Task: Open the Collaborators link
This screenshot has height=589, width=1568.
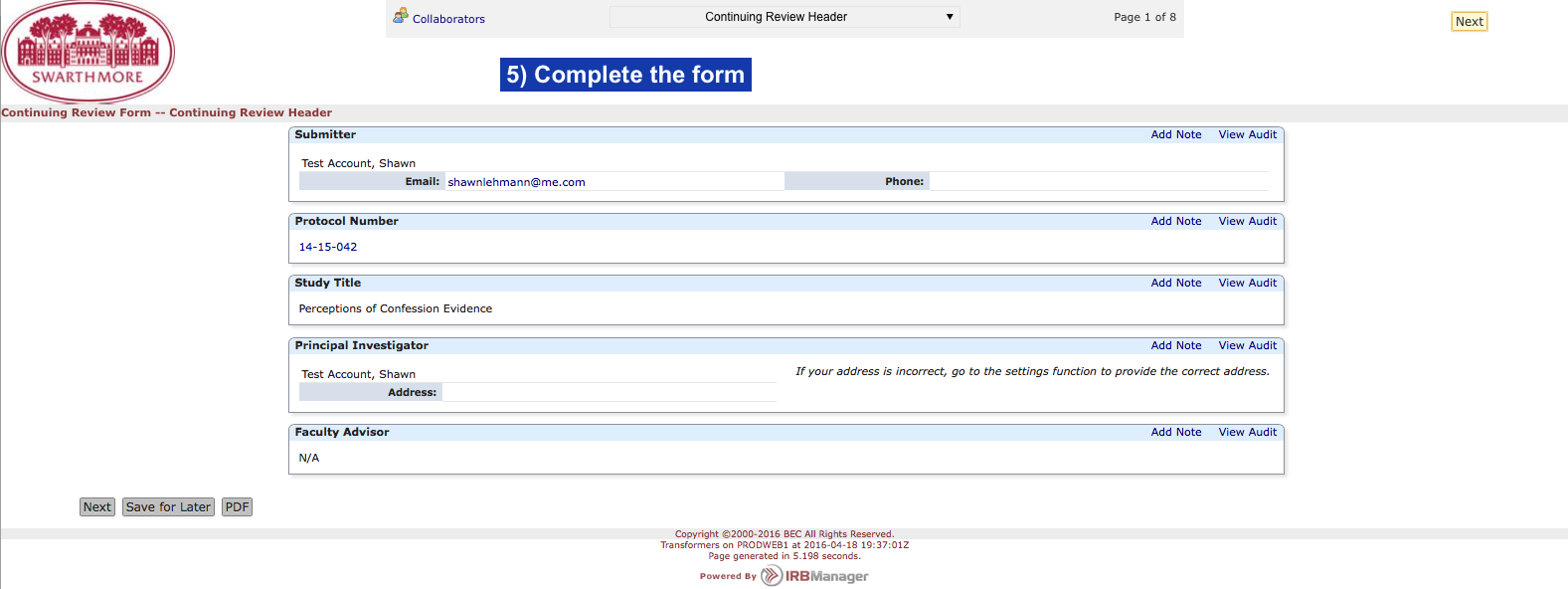Action: click(448, 19)
